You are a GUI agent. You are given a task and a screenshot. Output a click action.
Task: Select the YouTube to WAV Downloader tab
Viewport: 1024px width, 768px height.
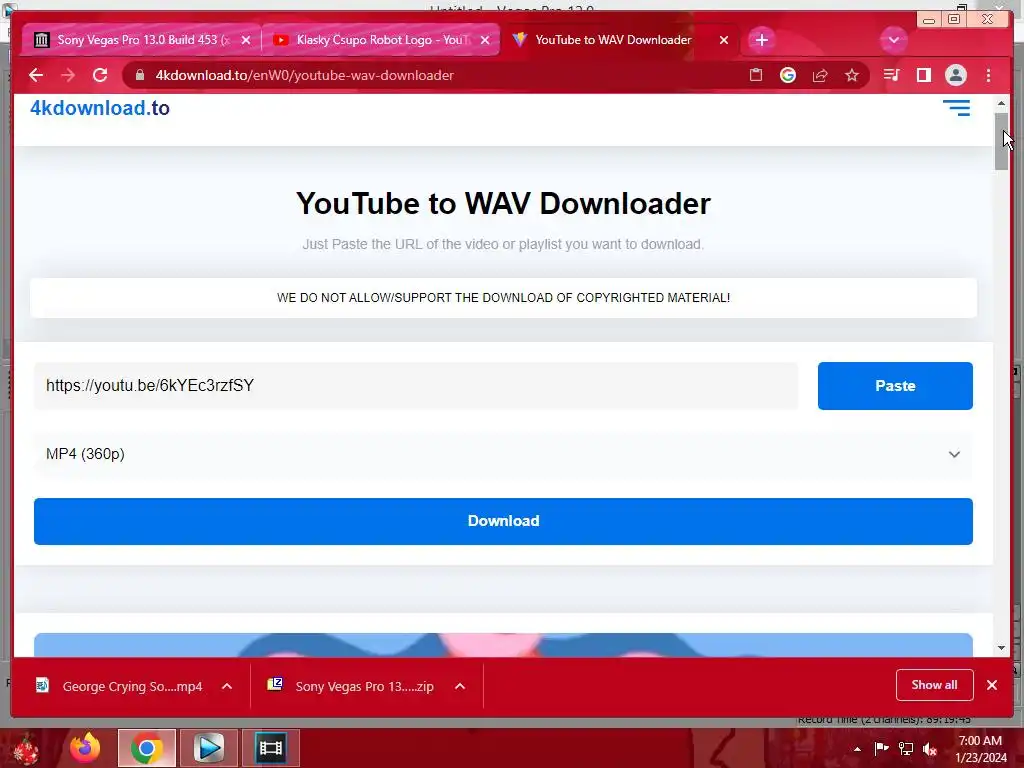click(619, 40)
